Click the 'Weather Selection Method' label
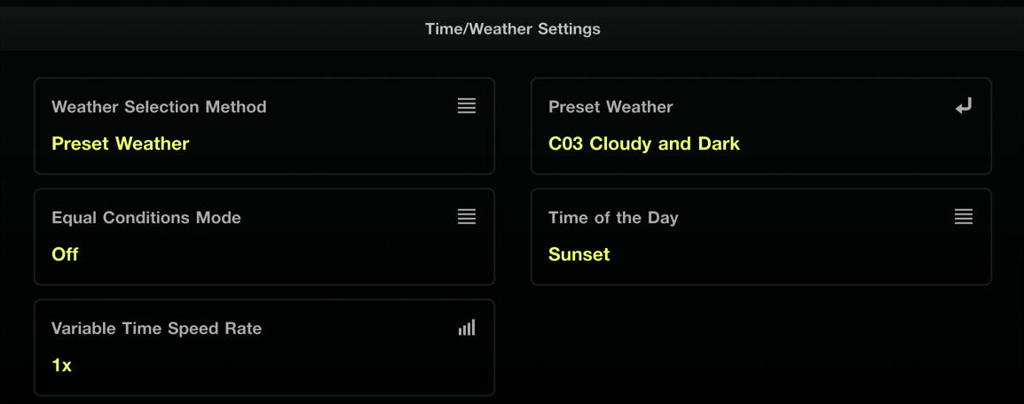This screenshot has height=404, width=1024. click(159, 107)
